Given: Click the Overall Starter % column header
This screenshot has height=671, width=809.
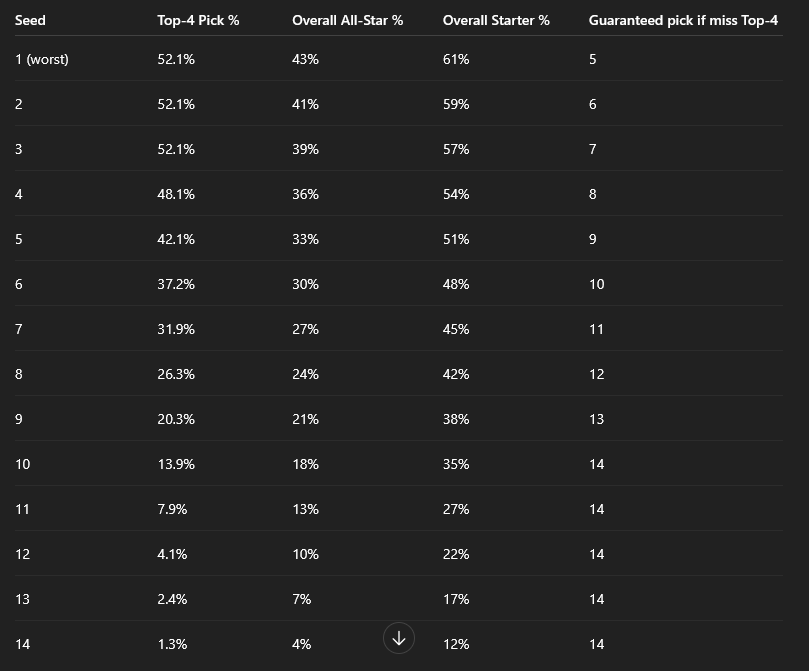Looking at the screenshot, I should [x=496, y=20].
